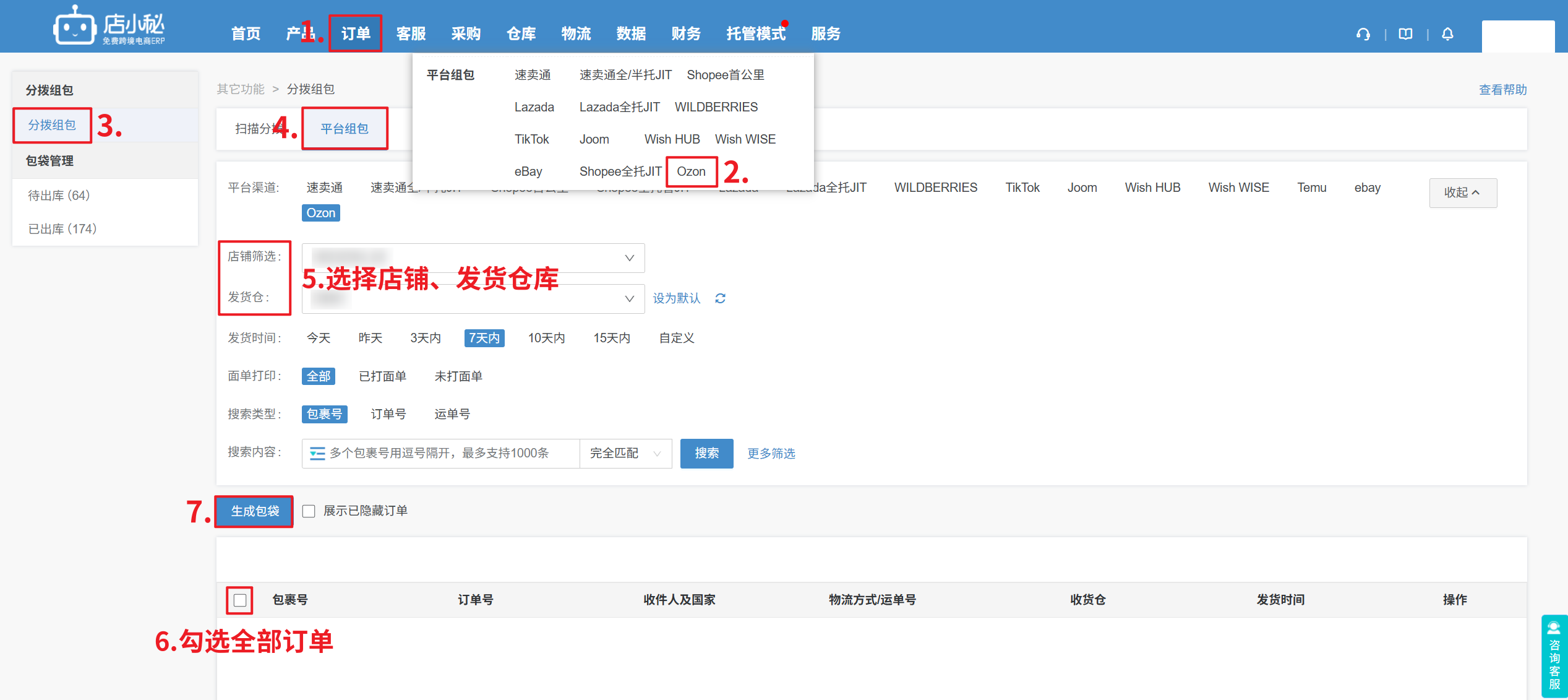The width and height of the screenshot is (1568, 700).
Task: Choose 自定义 shipping time option
Action: (677, 338)
